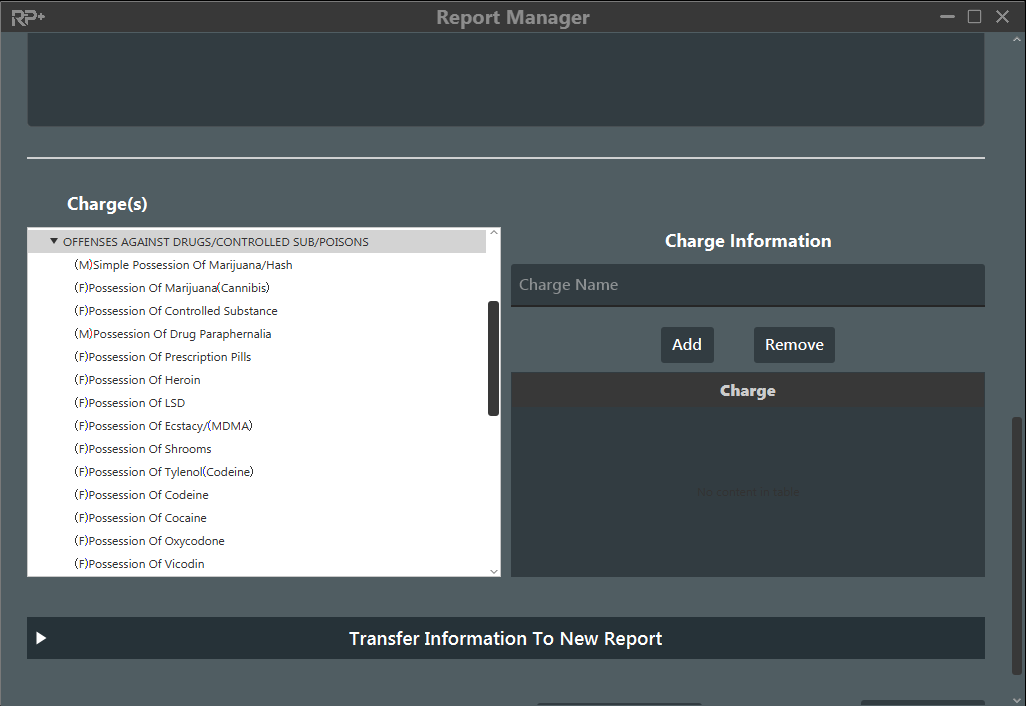Expand Transfer Information To New Report section
The height and width of the screenshot is (706, 1026).
click(x=41, y=638)
